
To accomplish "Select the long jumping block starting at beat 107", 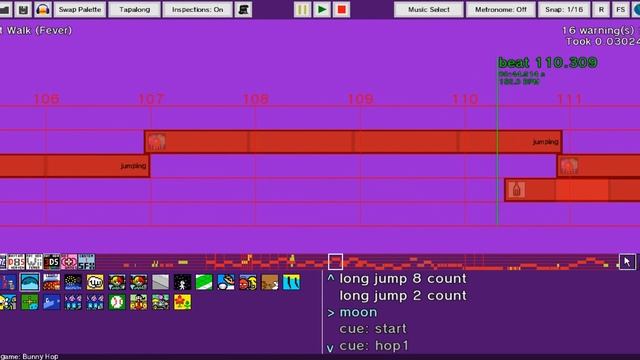I will (353, 142).
